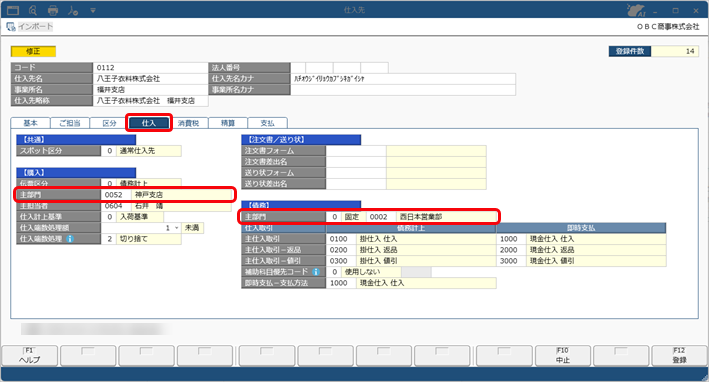Image resolution: width=709 pixels, height=382 pixels.
Task: Click the company name OBC商事株式会社
Action: 667,27
